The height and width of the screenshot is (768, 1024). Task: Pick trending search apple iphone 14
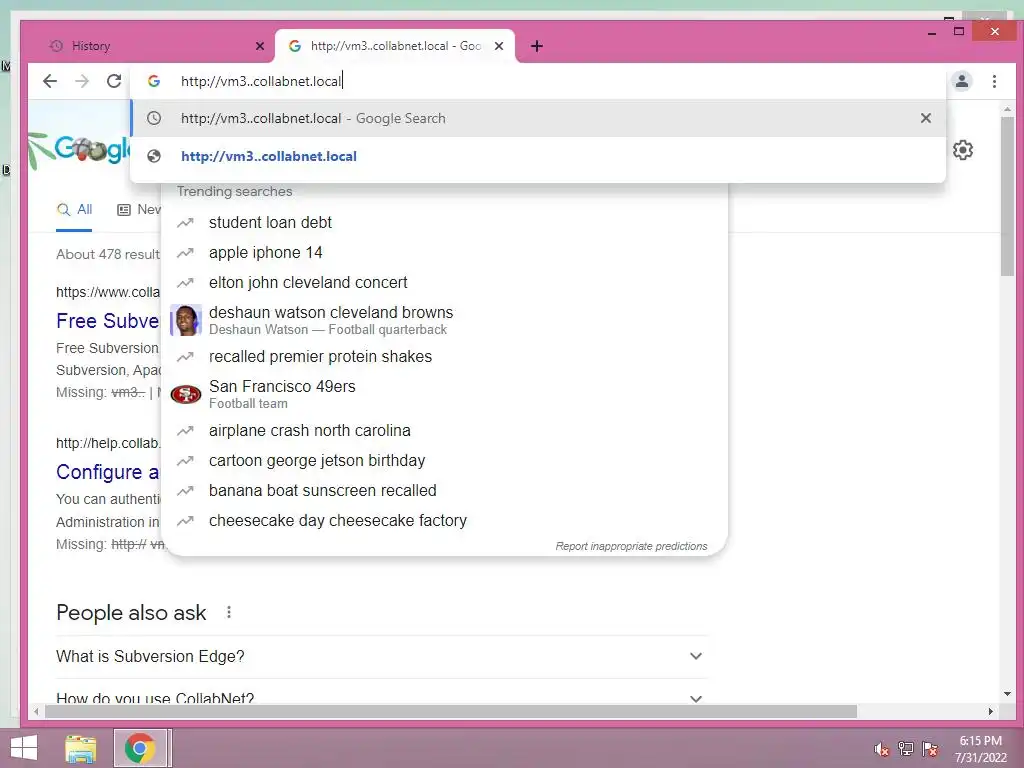click(444, 253)
